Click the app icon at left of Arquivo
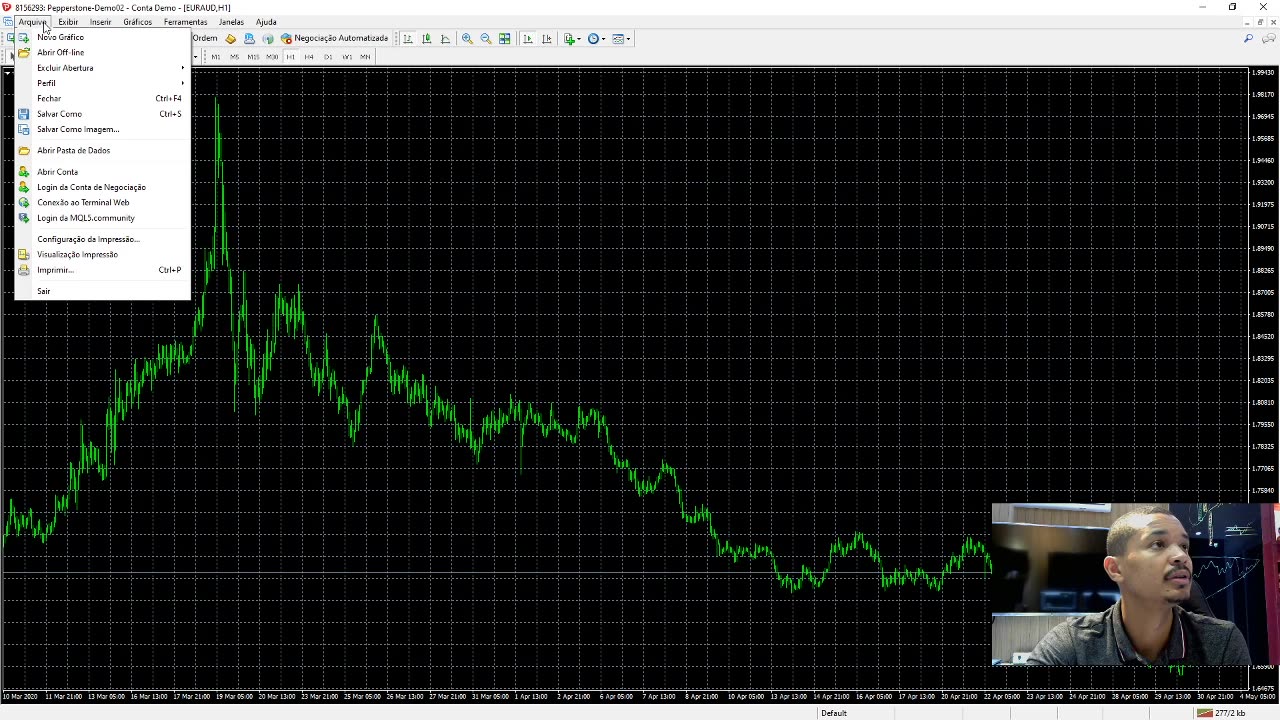Viewport: 1280px width, 720px height. tap(8, 22)
